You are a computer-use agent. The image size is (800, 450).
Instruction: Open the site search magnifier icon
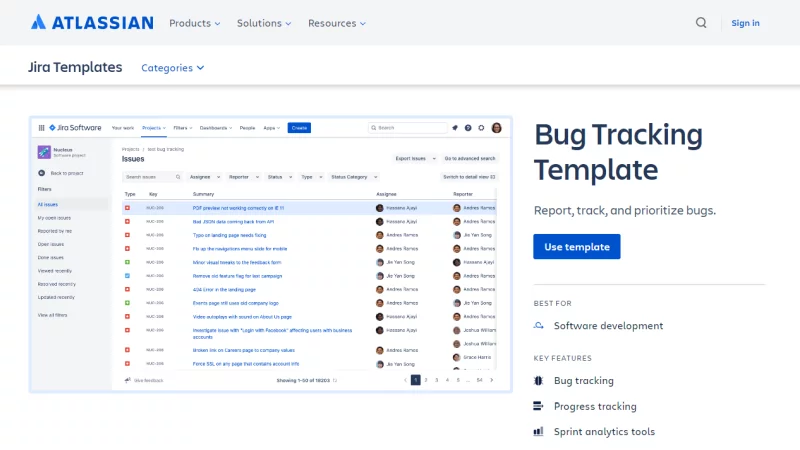[x=701, y=23]
